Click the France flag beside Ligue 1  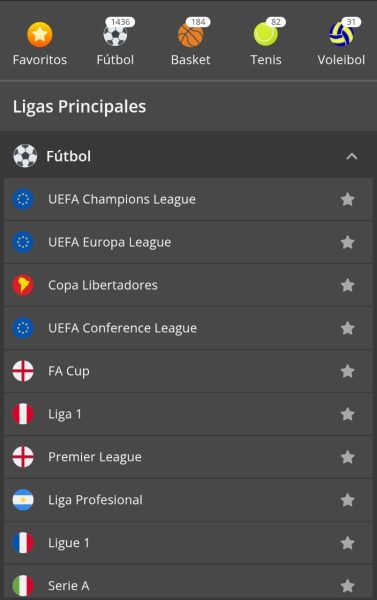point(23,543)
